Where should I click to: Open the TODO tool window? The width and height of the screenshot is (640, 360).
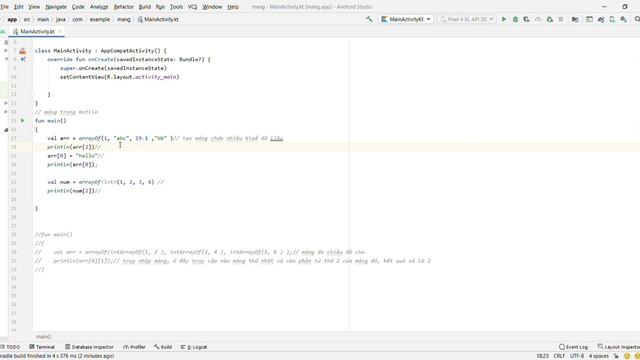point(11,347)
